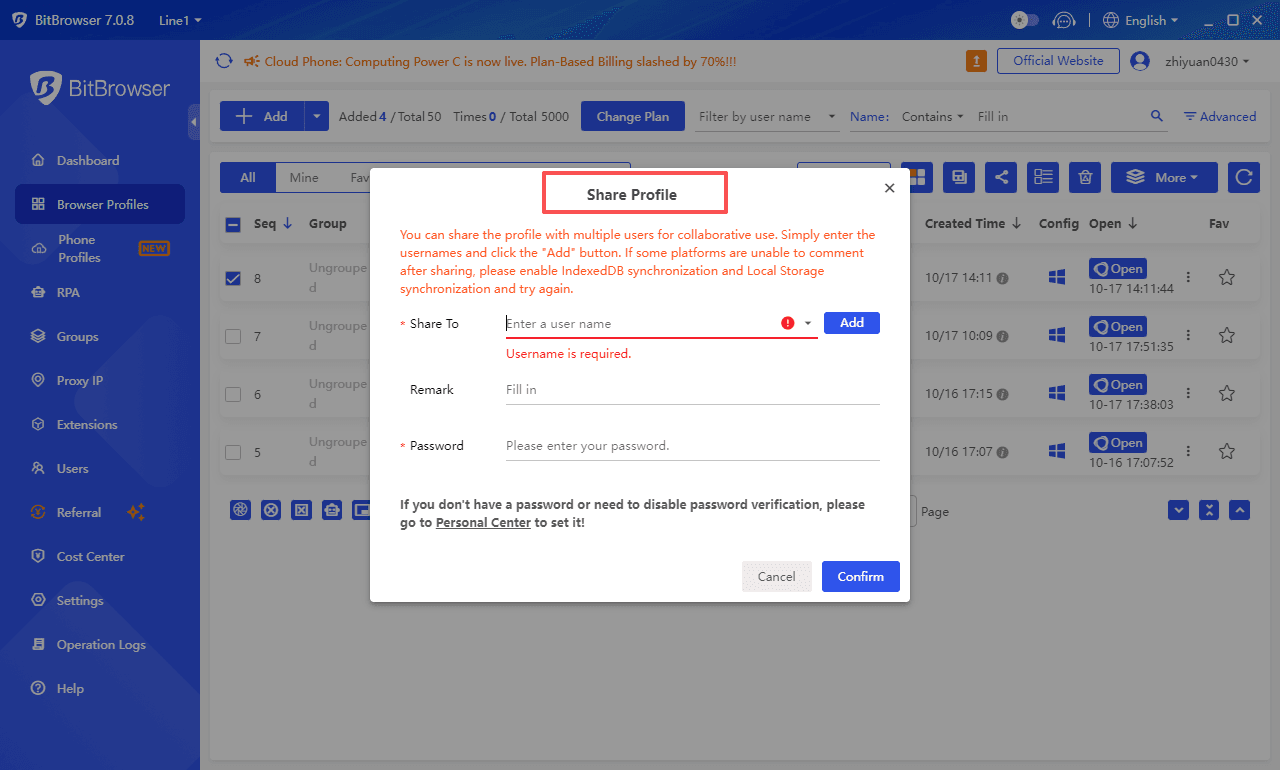Toggle the theme switch in title bar

(1025, 20)
